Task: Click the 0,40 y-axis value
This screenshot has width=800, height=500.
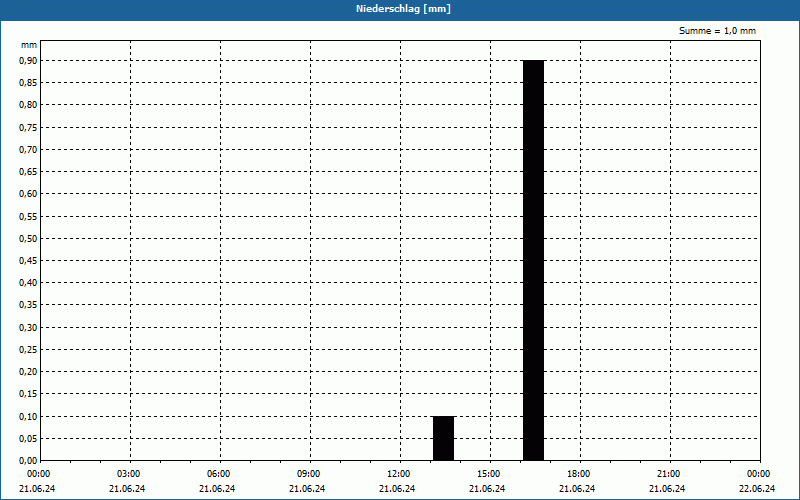Action: coord(29,283)
